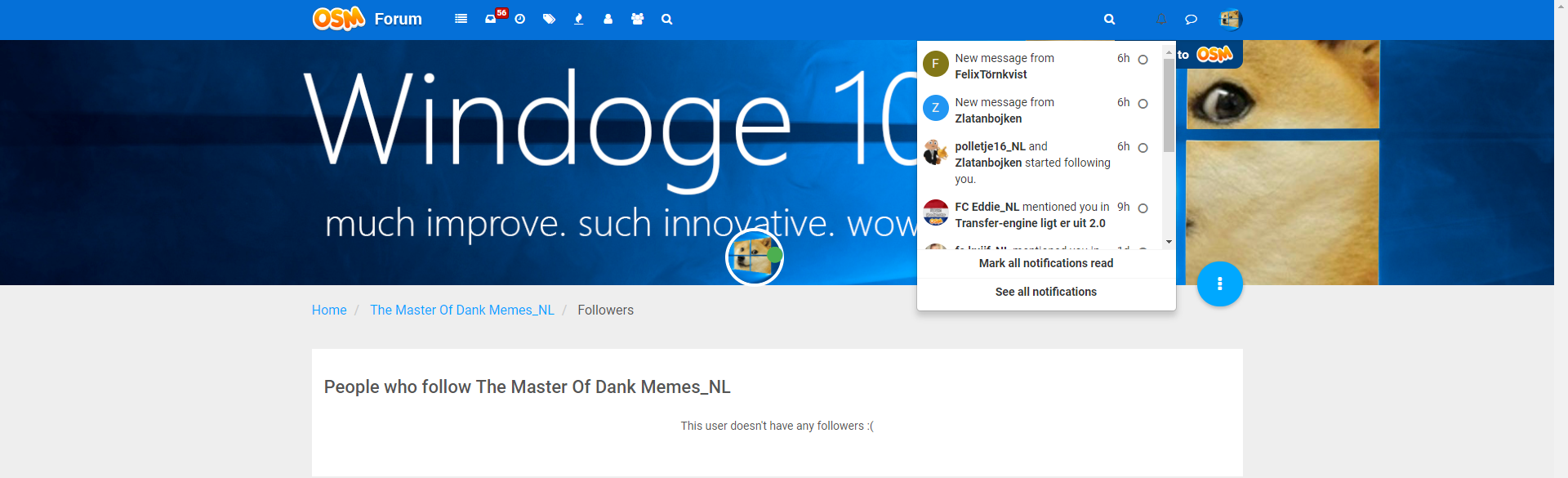Click the Zlatanbojken avatar icon

(x=936, y=108)
